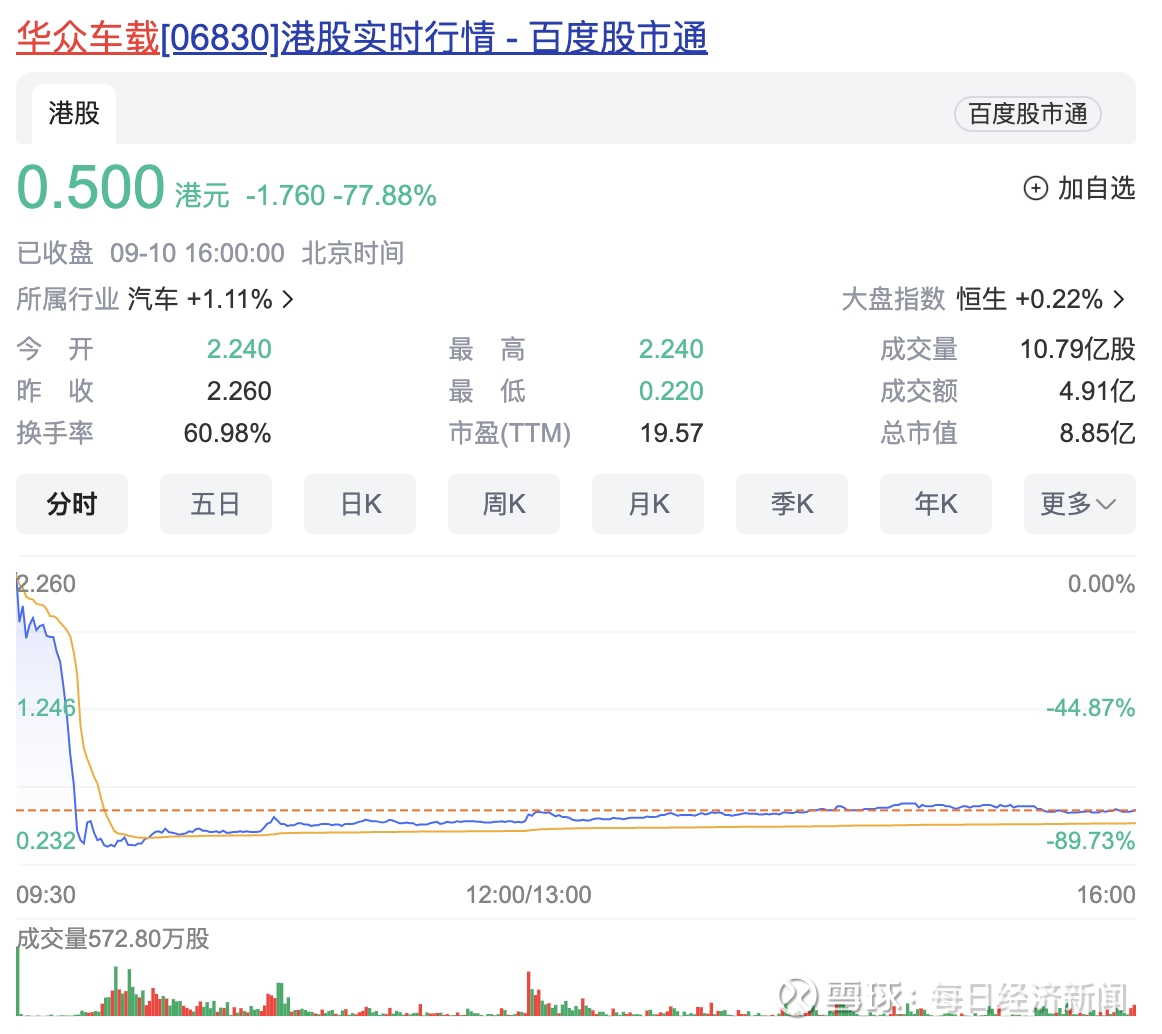Click the 2.260 chart axis label
The height and width of the screenshot is (1034, 1162).
46,584
